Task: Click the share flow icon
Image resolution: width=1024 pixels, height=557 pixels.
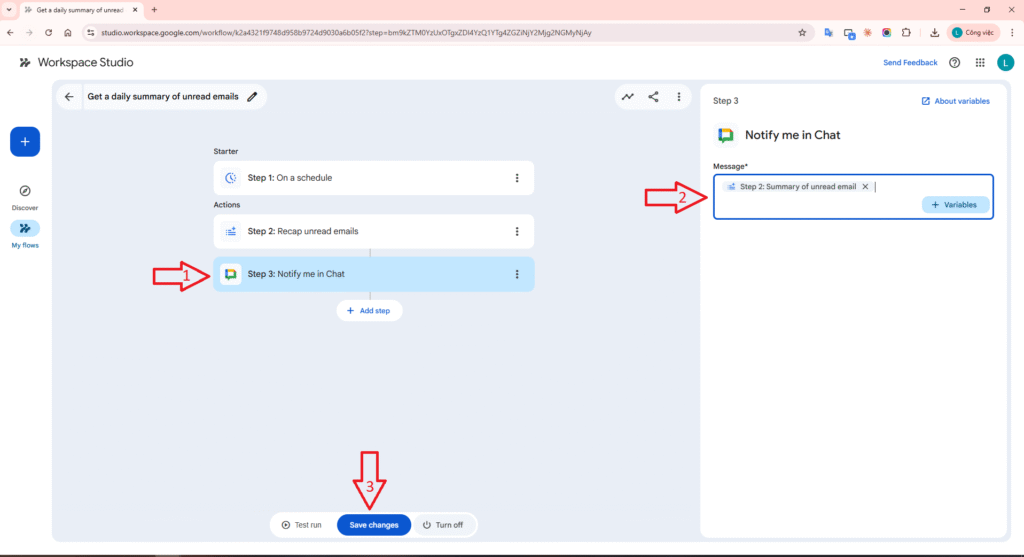Action: tap(653, 97)
